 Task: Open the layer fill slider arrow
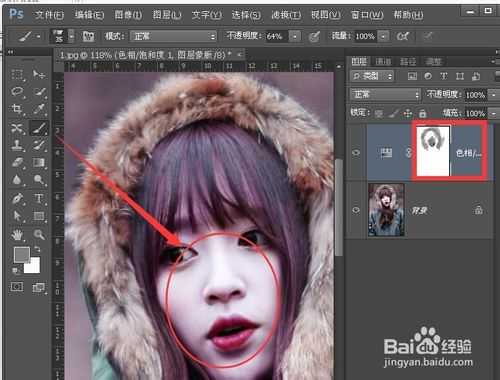tap(493, 113)
